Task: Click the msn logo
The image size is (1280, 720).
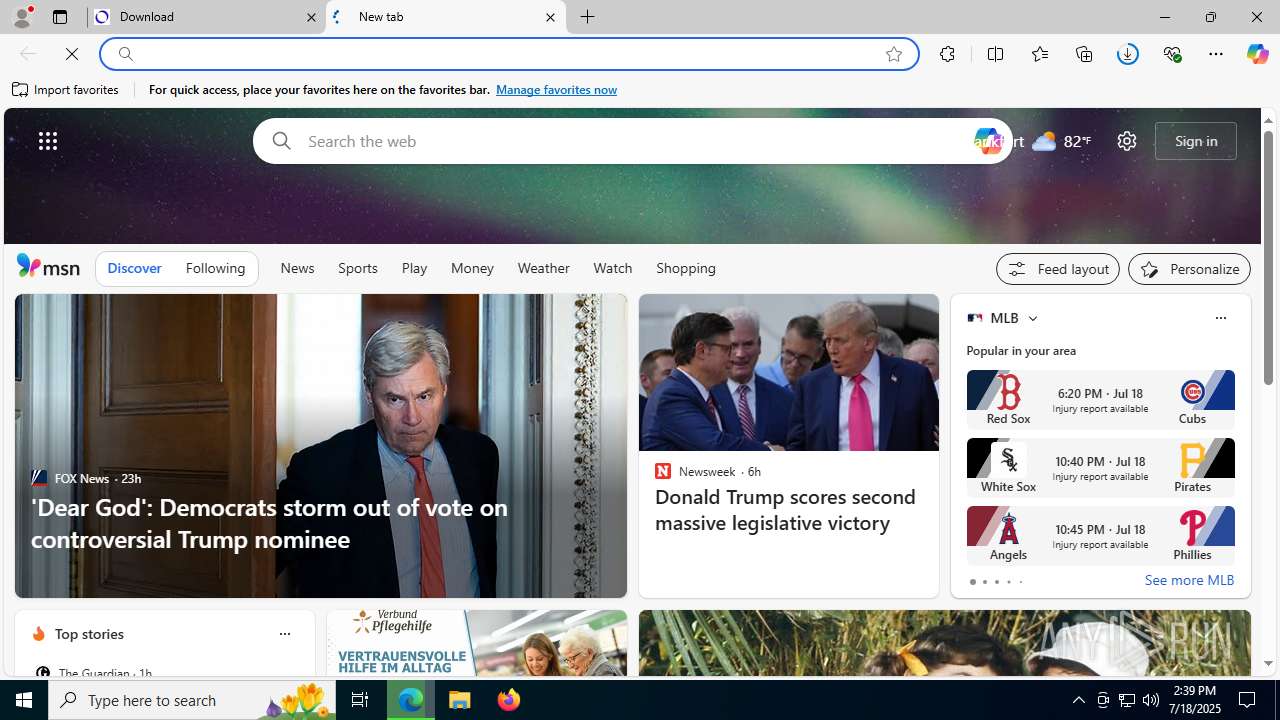Action: click(x=48, y=266)
